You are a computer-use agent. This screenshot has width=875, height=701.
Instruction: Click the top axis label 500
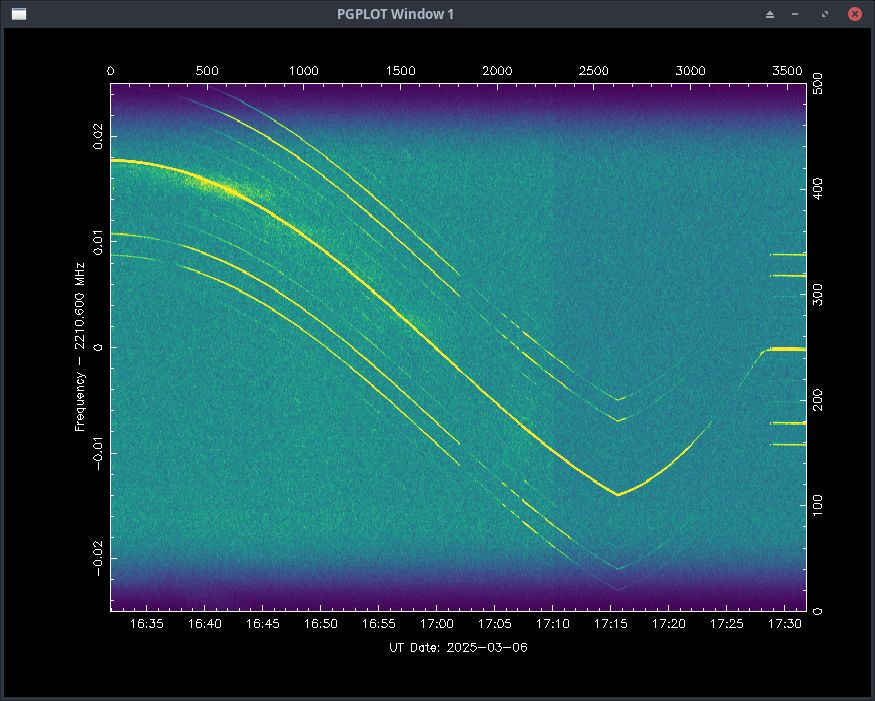207,71
